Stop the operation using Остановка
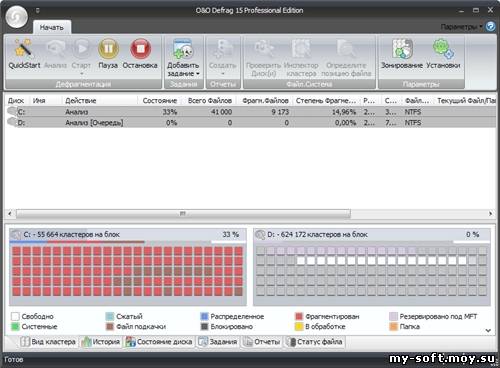 click(140, 49)
